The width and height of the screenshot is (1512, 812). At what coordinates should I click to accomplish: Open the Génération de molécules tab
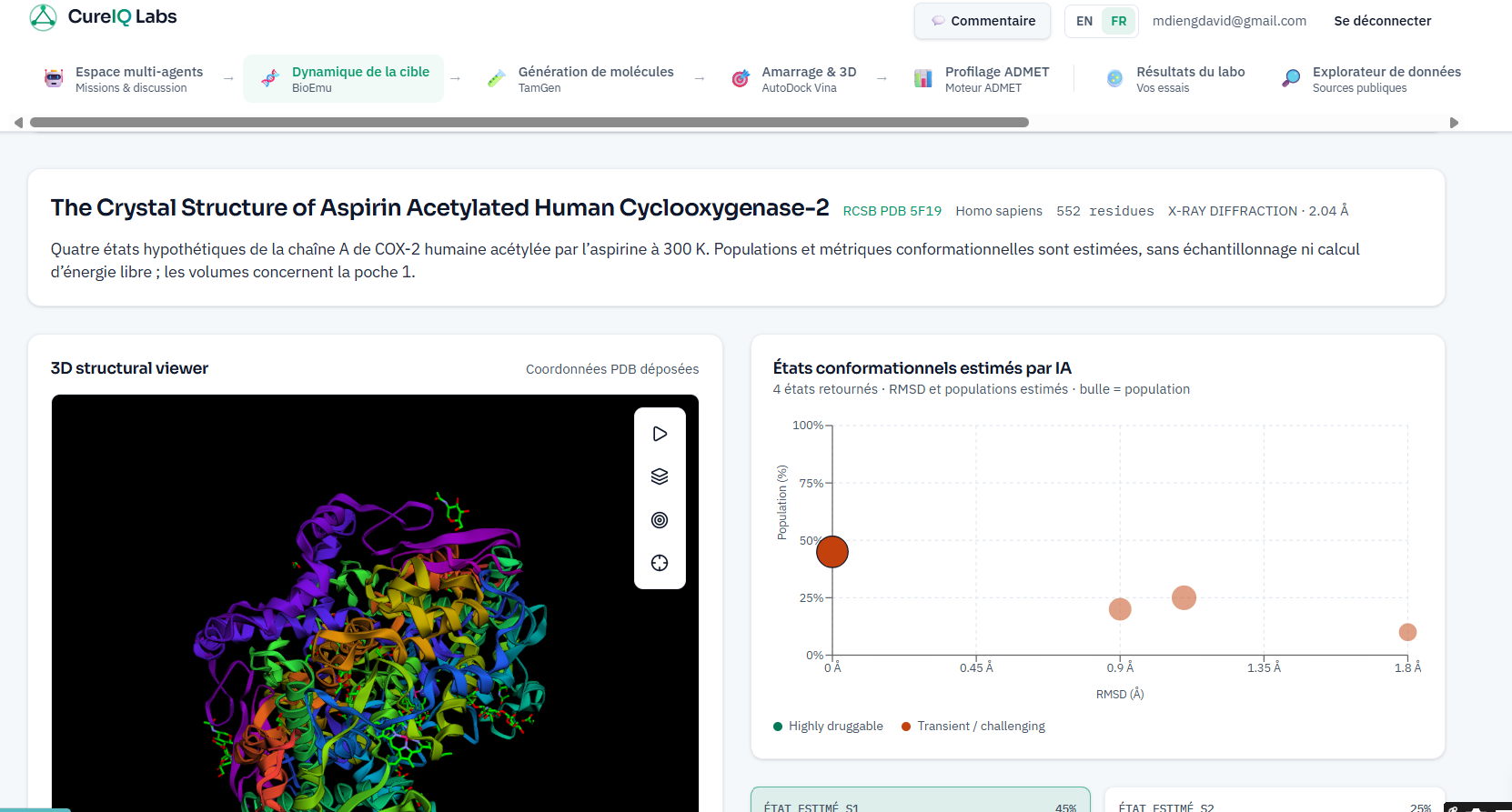(580, 79)
